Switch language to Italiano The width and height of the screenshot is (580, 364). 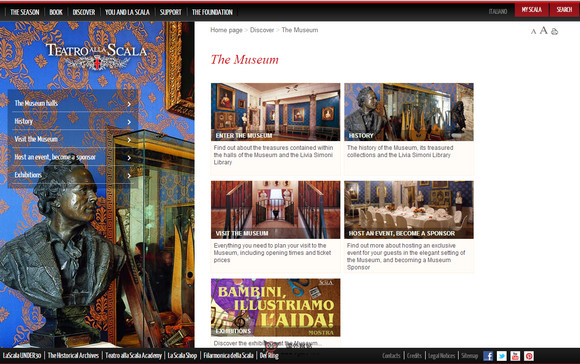498,11
